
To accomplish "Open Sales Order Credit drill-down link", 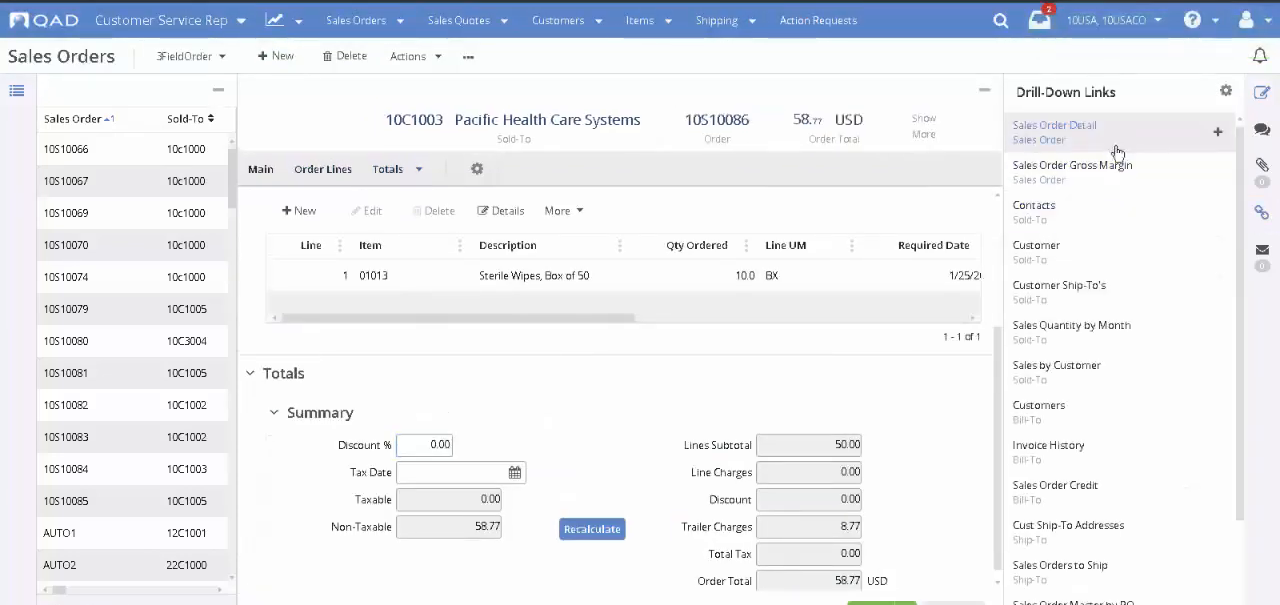I will pos(1055,485).
